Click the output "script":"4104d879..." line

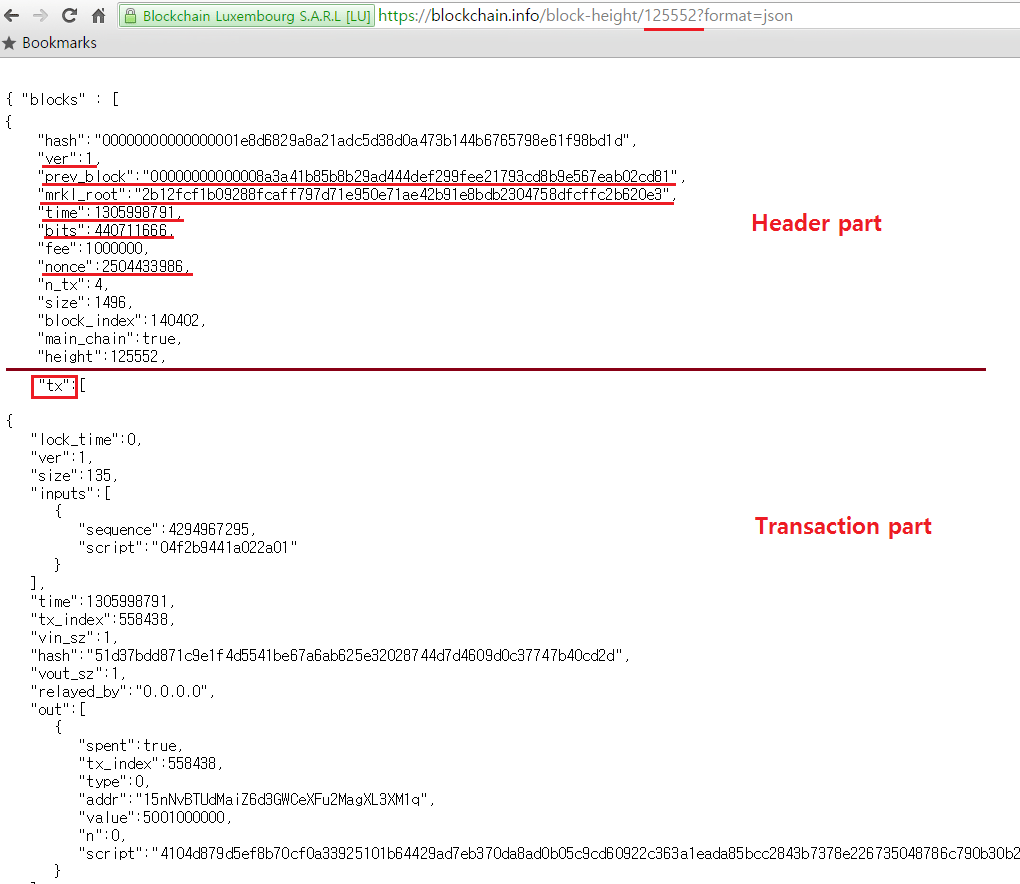[549, 853]
